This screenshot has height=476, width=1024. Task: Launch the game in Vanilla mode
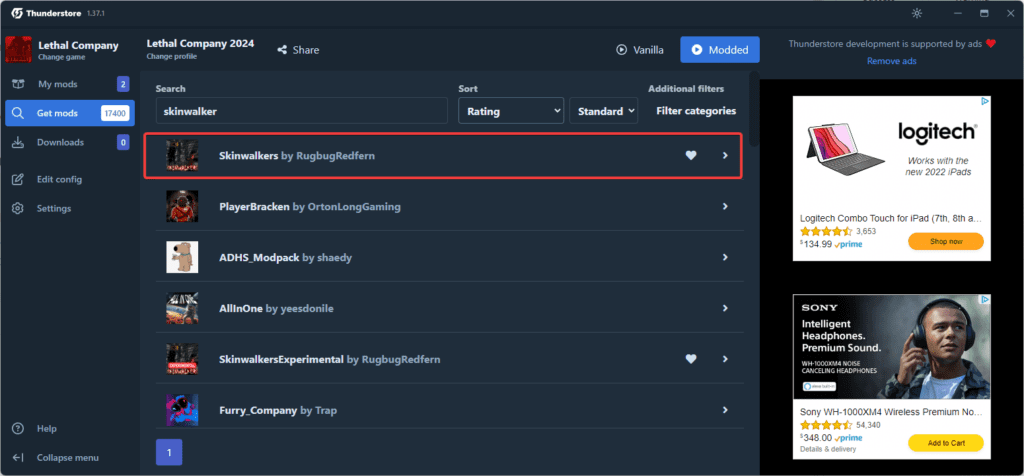click(640, 50)
